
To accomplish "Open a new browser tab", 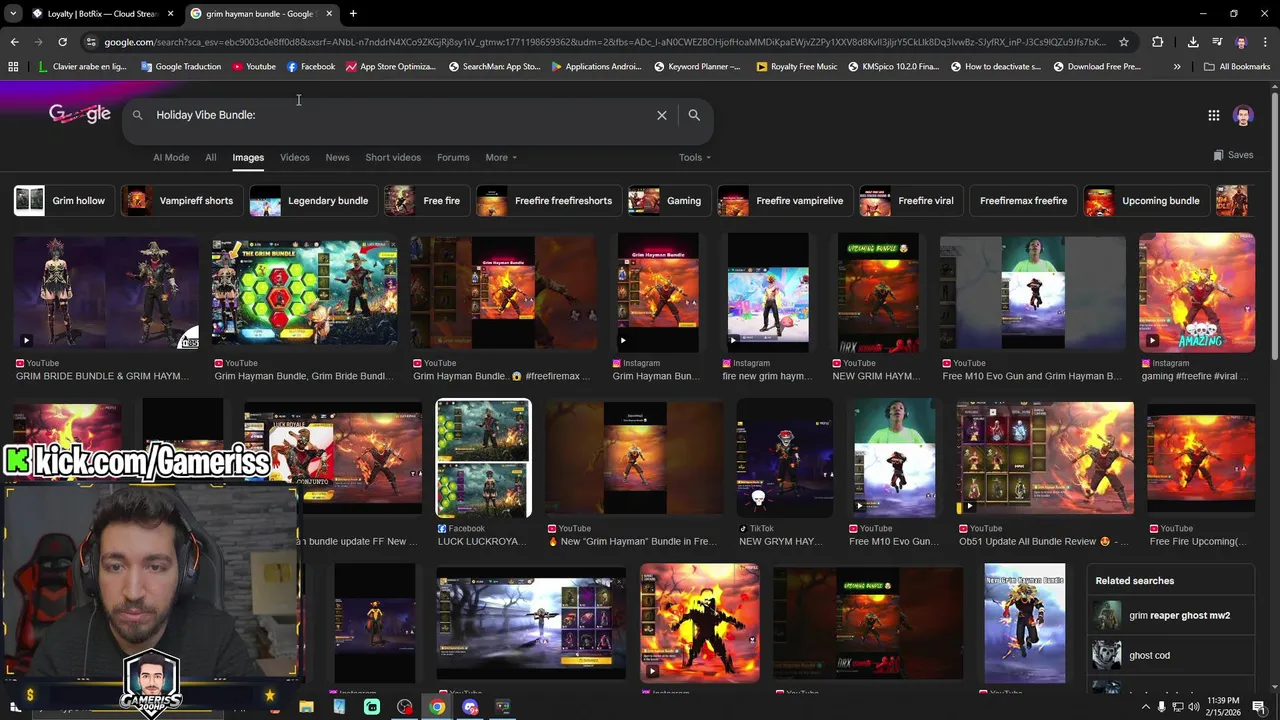I will (x=353, y=14).
